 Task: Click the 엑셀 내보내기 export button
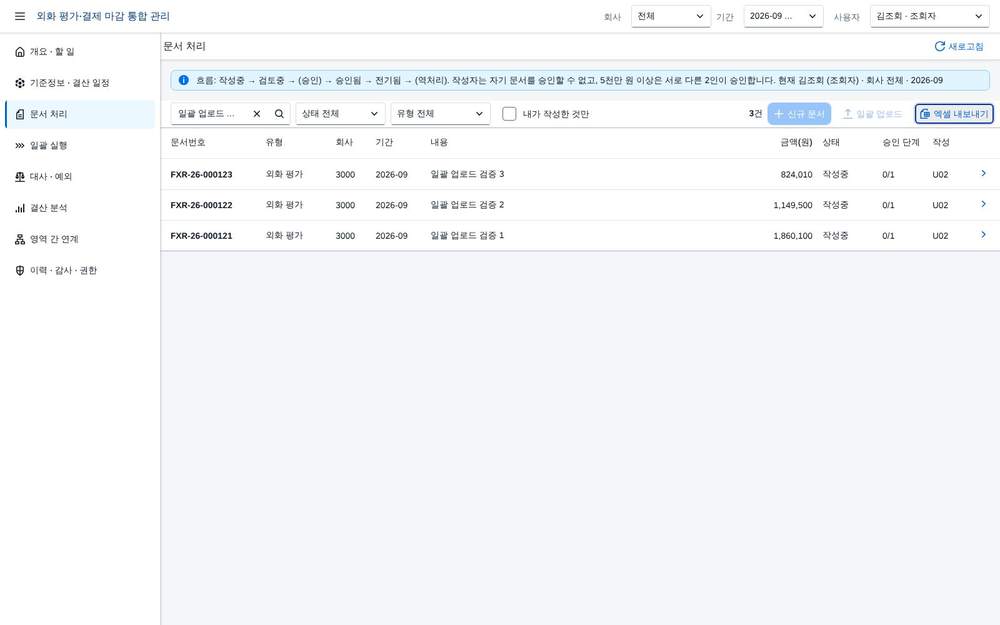(954, 114)
